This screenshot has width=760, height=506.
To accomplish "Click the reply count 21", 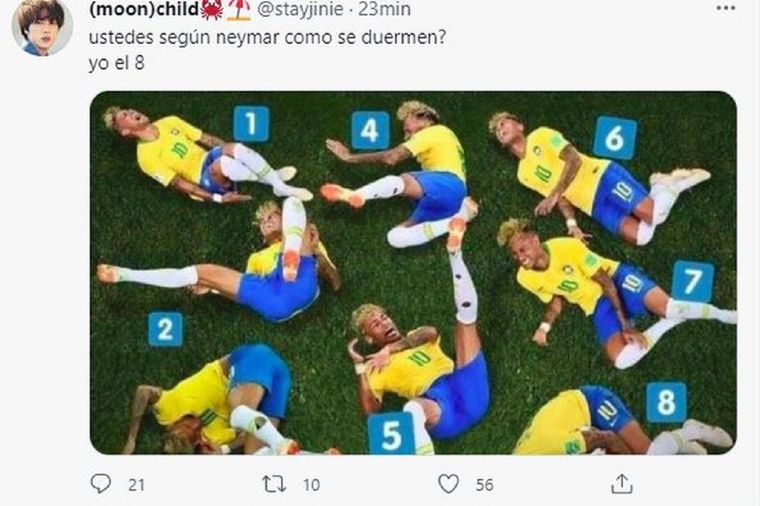I will coord(137,485).
